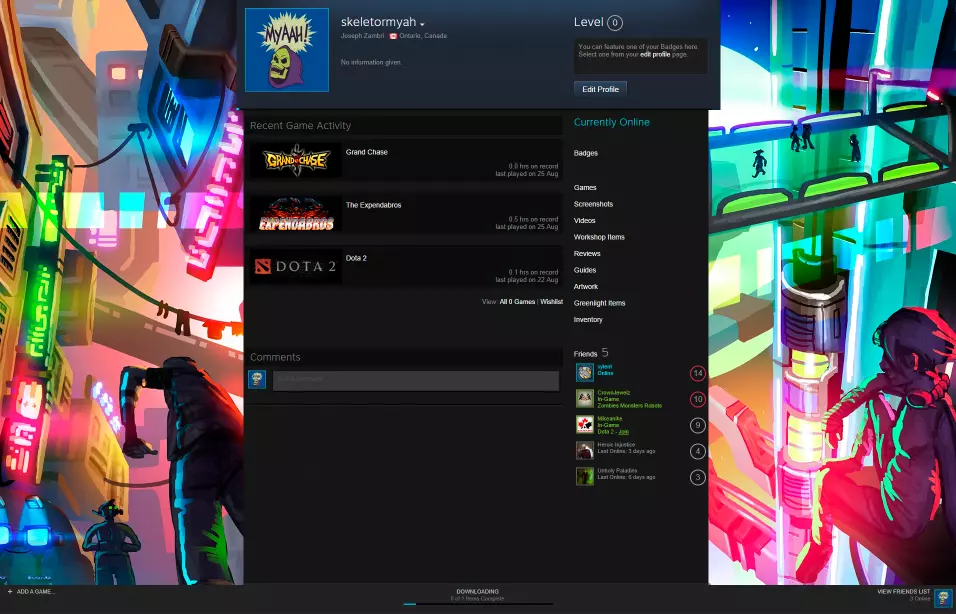Image resolution: width=956 pixels, height=614 pixels.
Task: Open the Friends 5 list heading
Action: [591, 353]
